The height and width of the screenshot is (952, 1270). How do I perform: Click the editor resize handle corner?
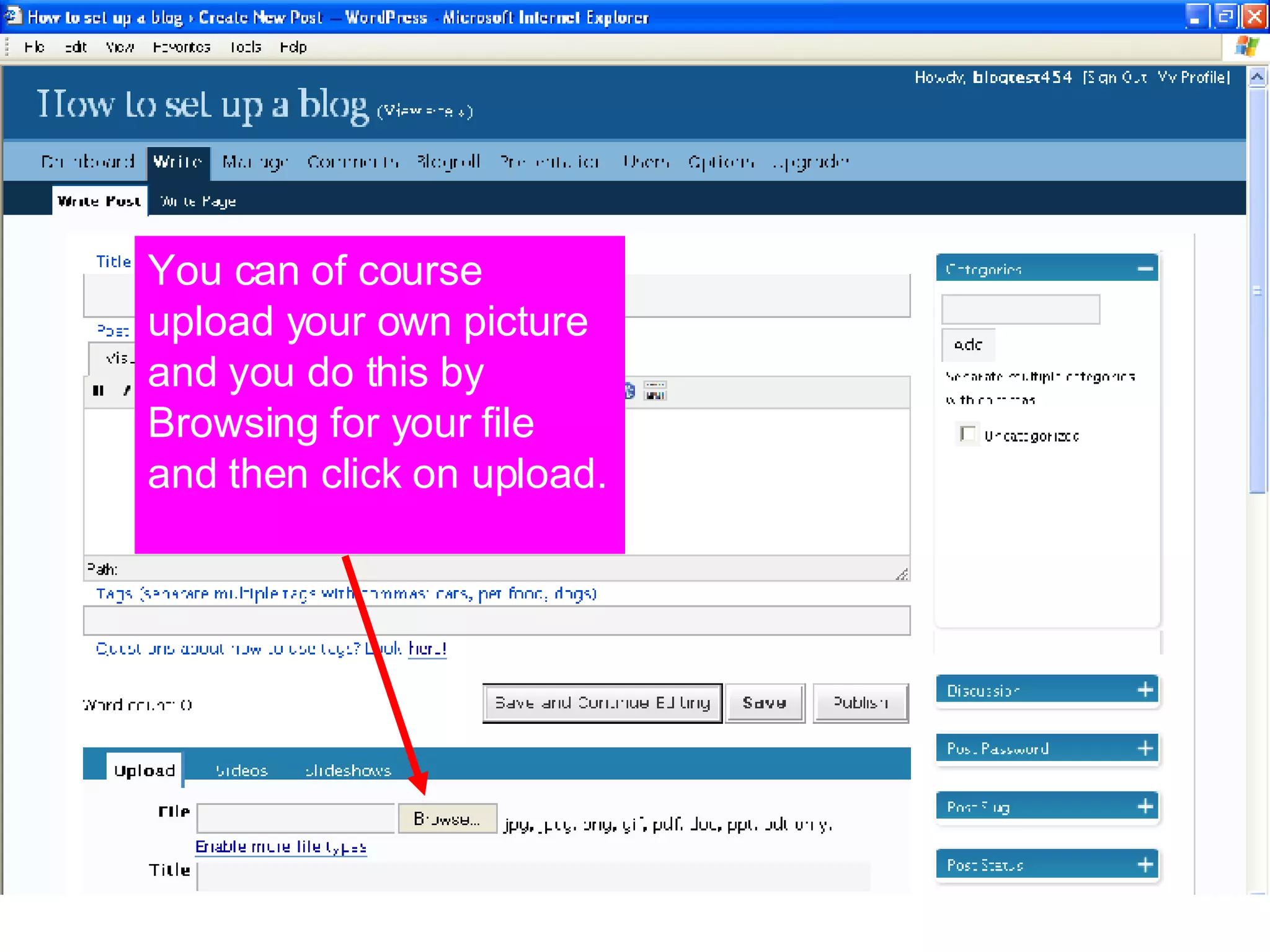point(902,574)
